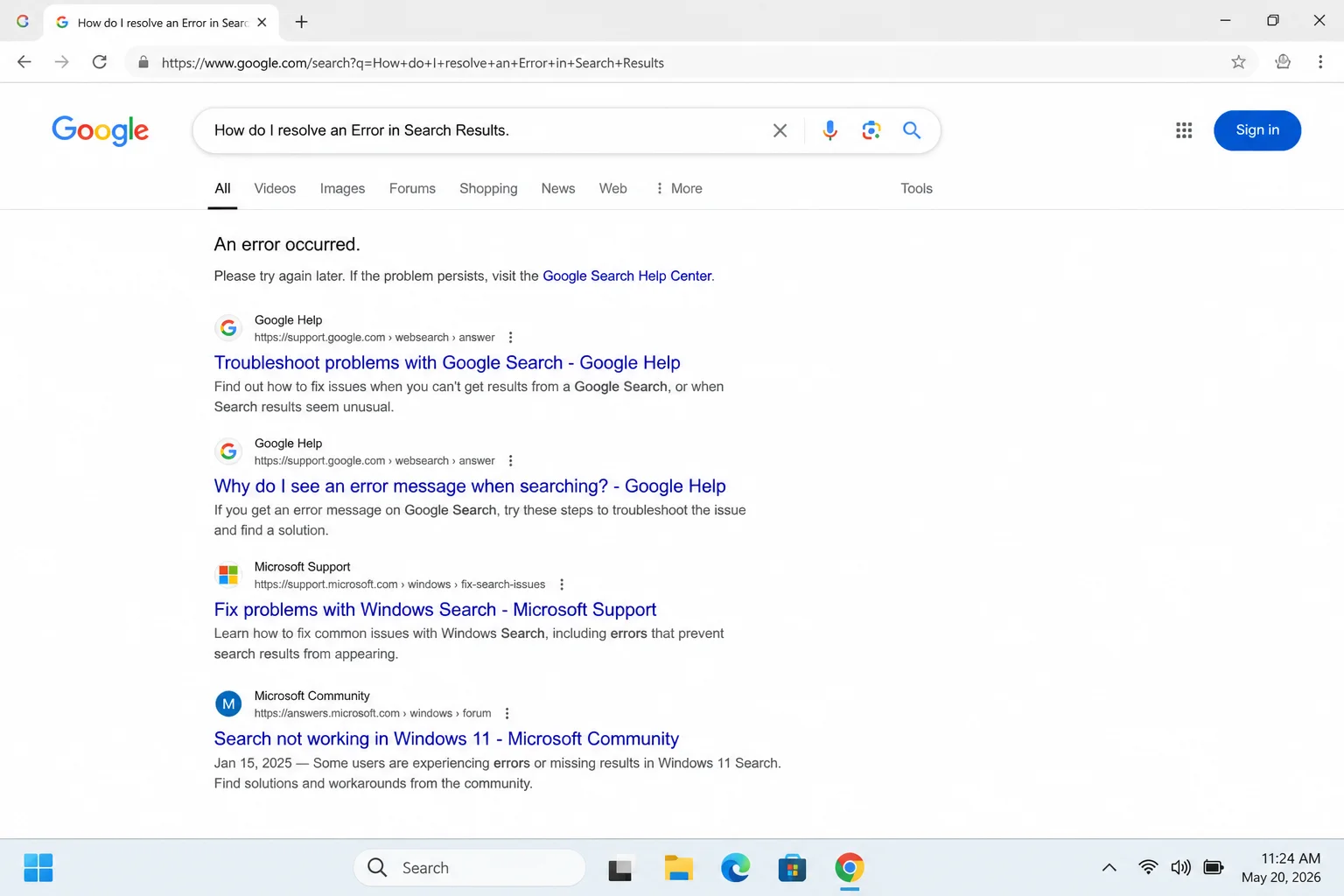Click Chrome icon on the taskbar
Screen dimensions: 1344x896
pyautogui.click(x=849, y=868)
